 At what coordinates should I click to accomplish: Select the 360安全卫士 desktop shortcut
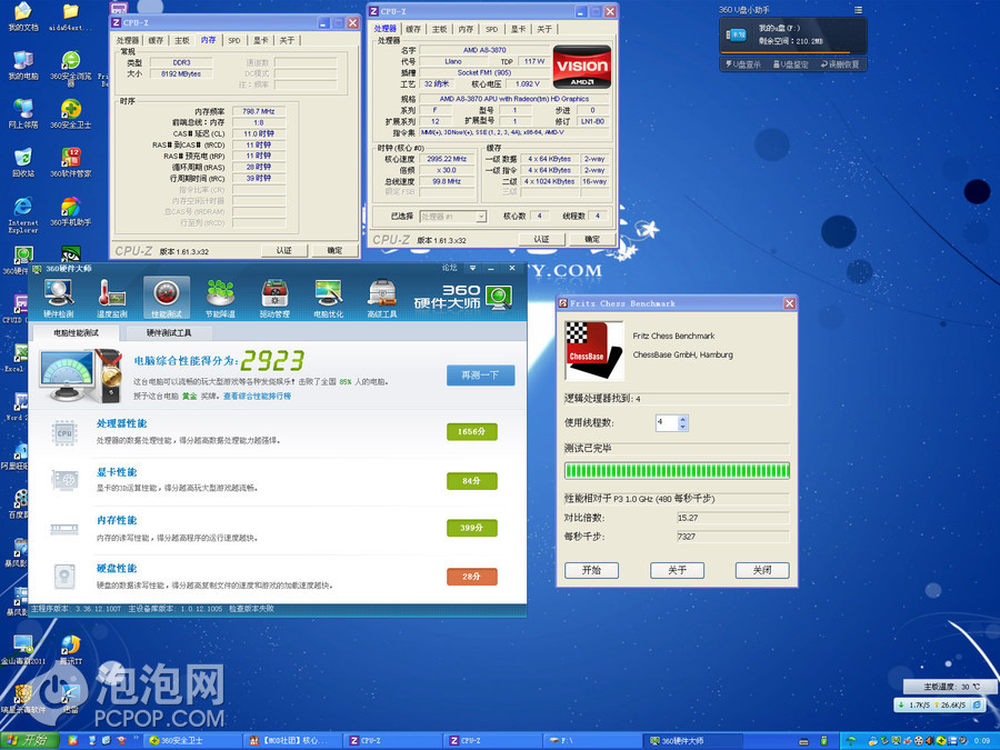(71, 114)
